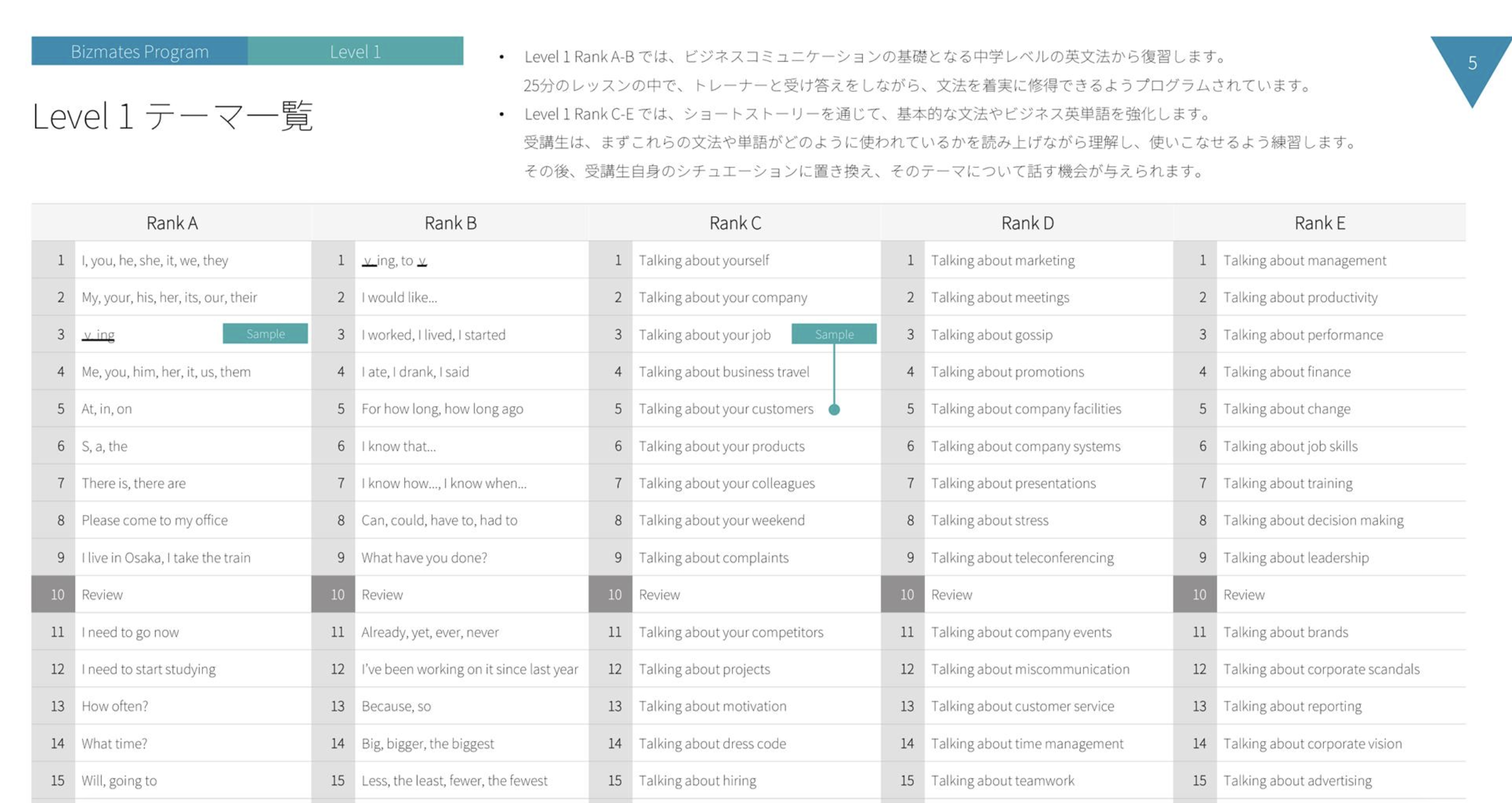Click the page number 5 triangle
1512x803 pixels.
pyautogui.click(x=1472, y=63)
